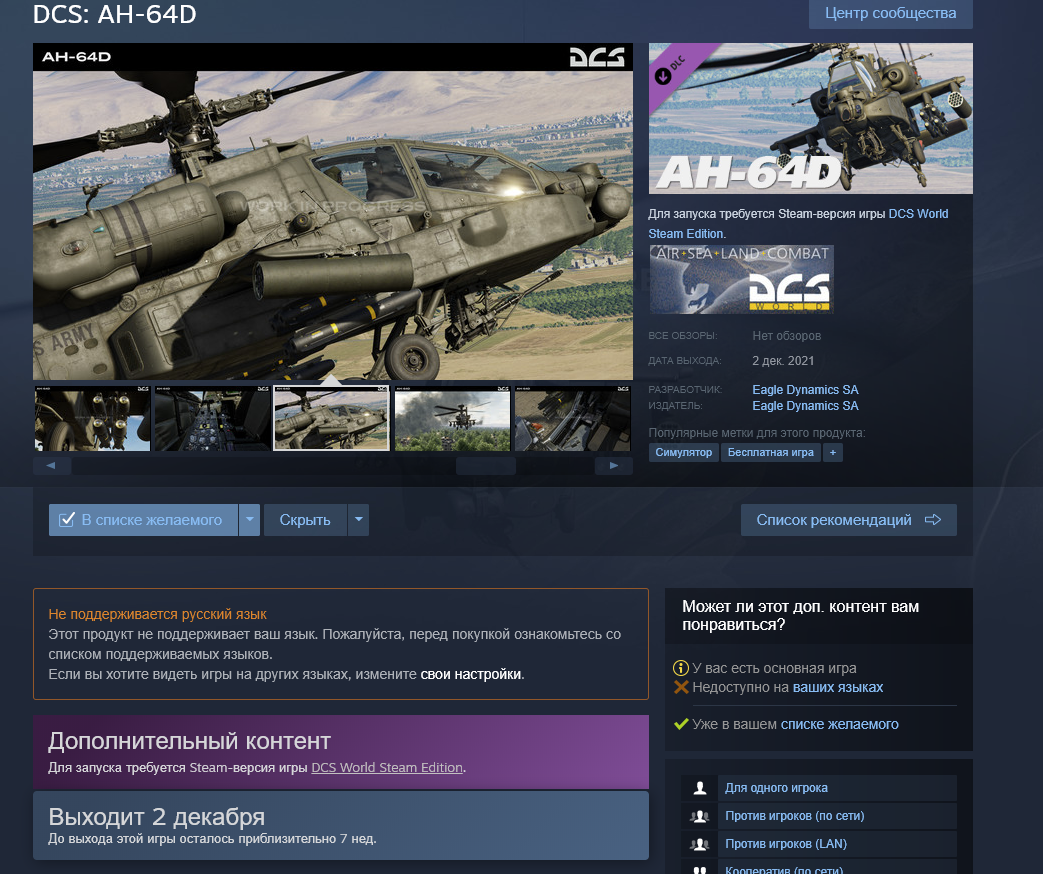Click the DCS World base game banner
1043x874 pixels.
pyautogui.click(x=742, y=279)
